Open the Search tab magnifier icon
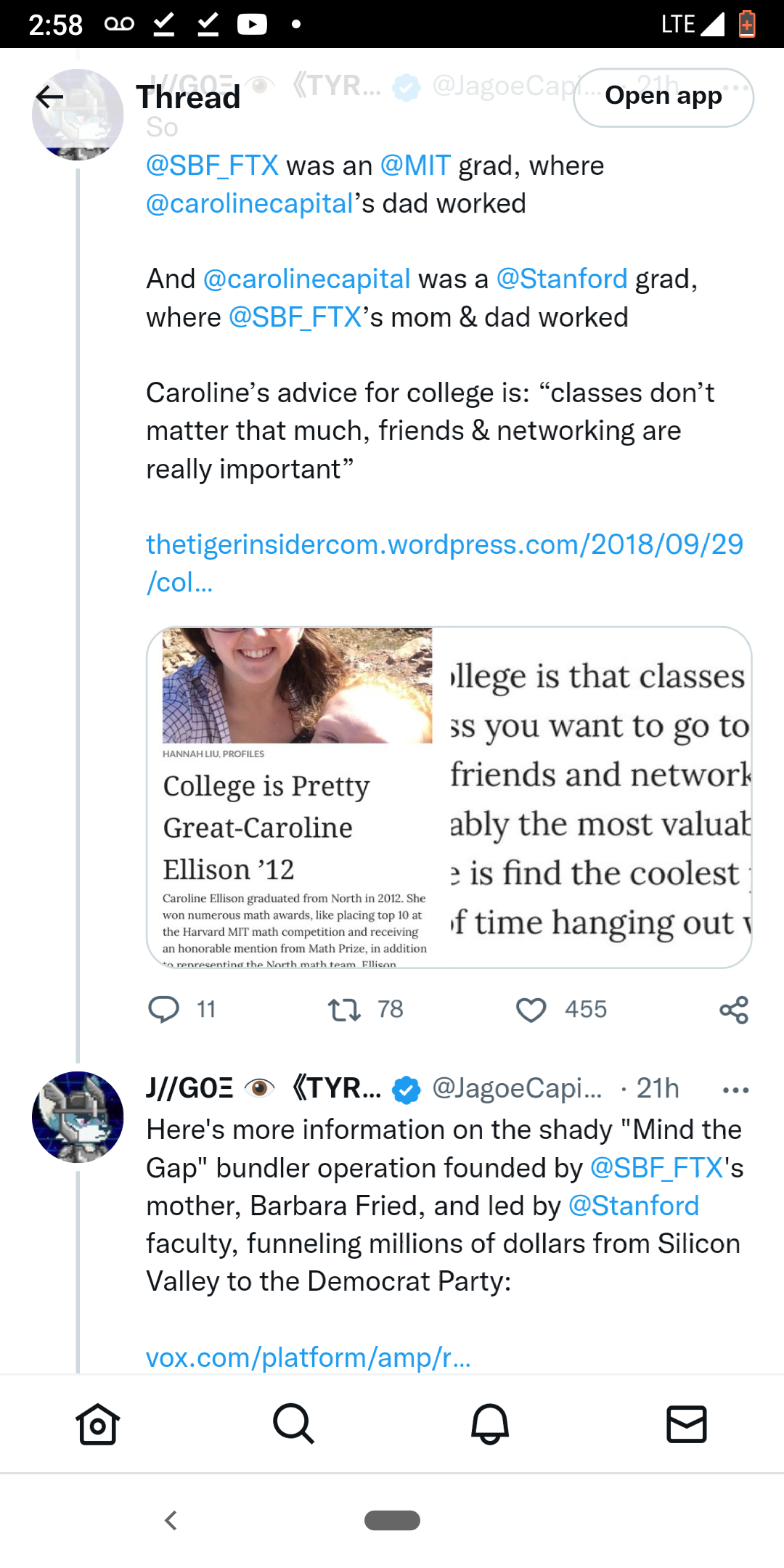The height and width of the screenshot is (1568, 784). pyautogui.click(x=294, y=1424)
